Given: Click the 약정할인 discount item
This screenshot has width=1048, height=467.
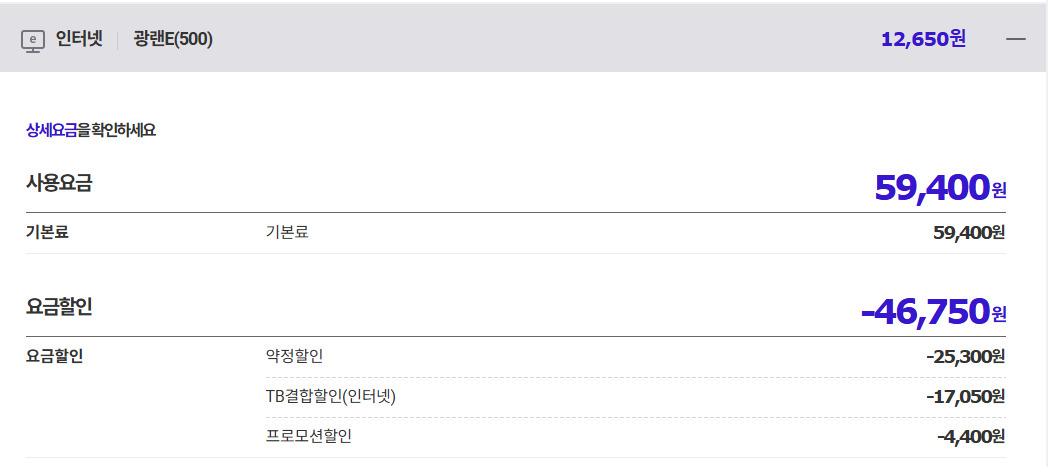Looking at the screenshot, I should [294, 356].
